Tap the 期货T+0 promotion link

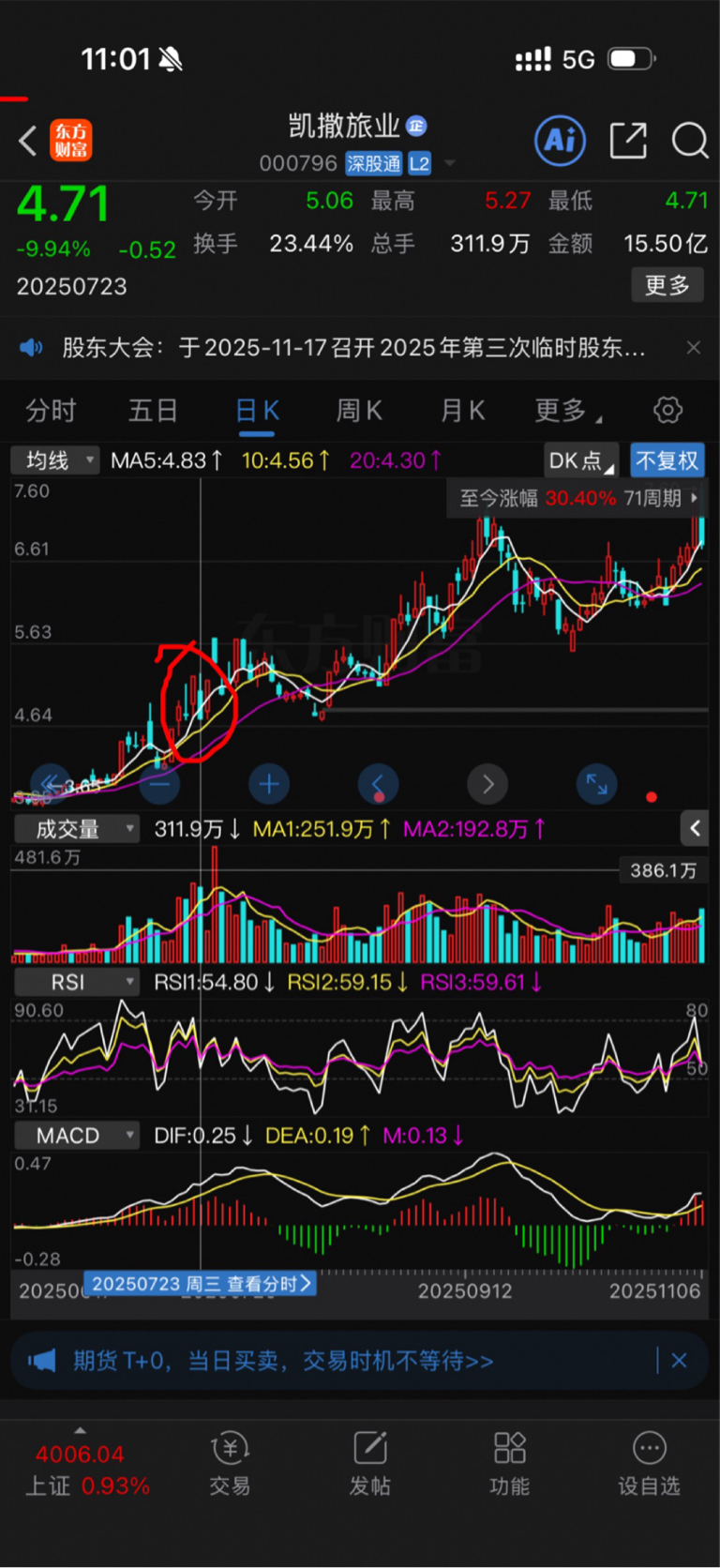tap(283, 1361)
